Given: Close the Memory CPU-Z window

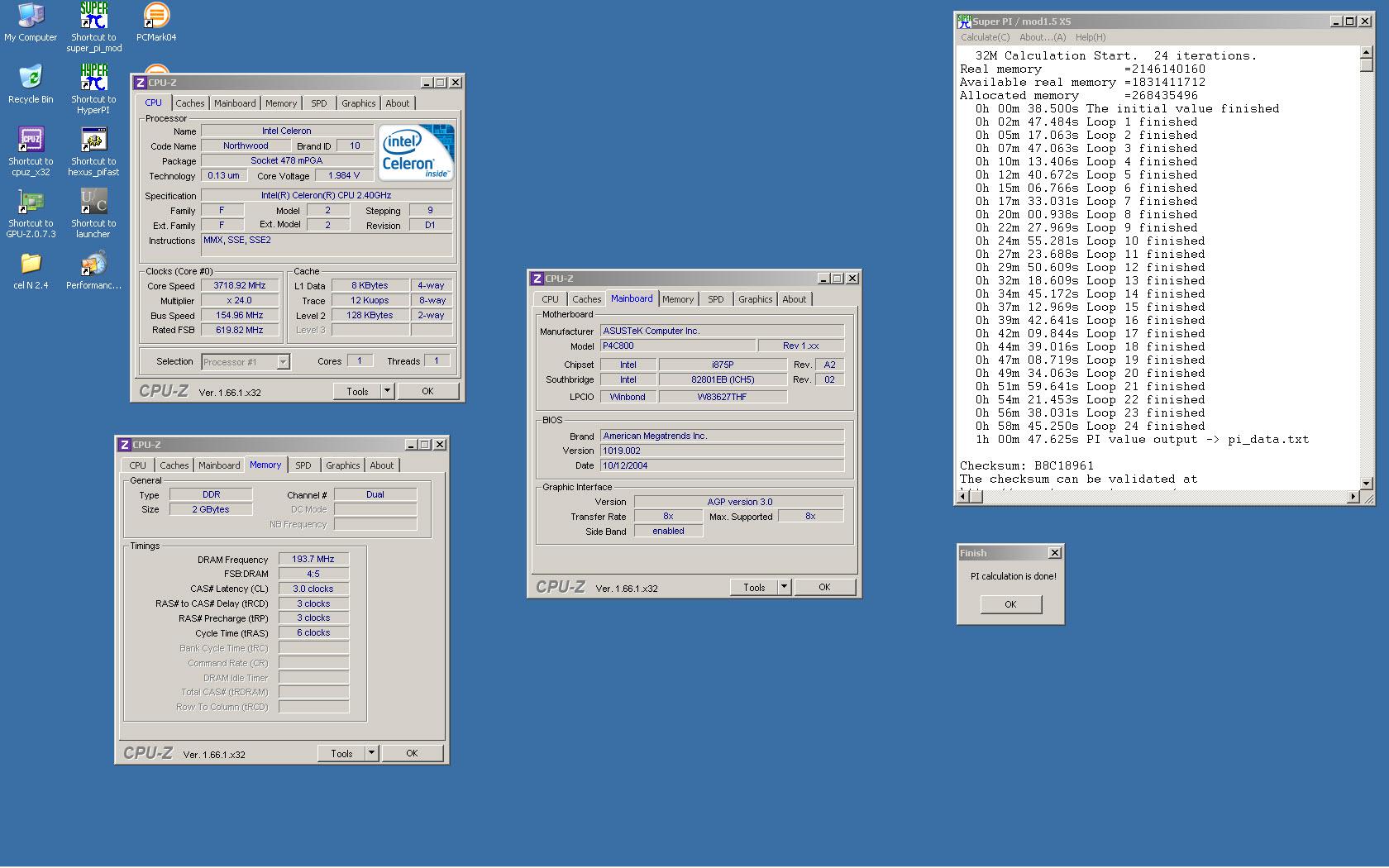Looking at the screenshot, I should (440, 445).
